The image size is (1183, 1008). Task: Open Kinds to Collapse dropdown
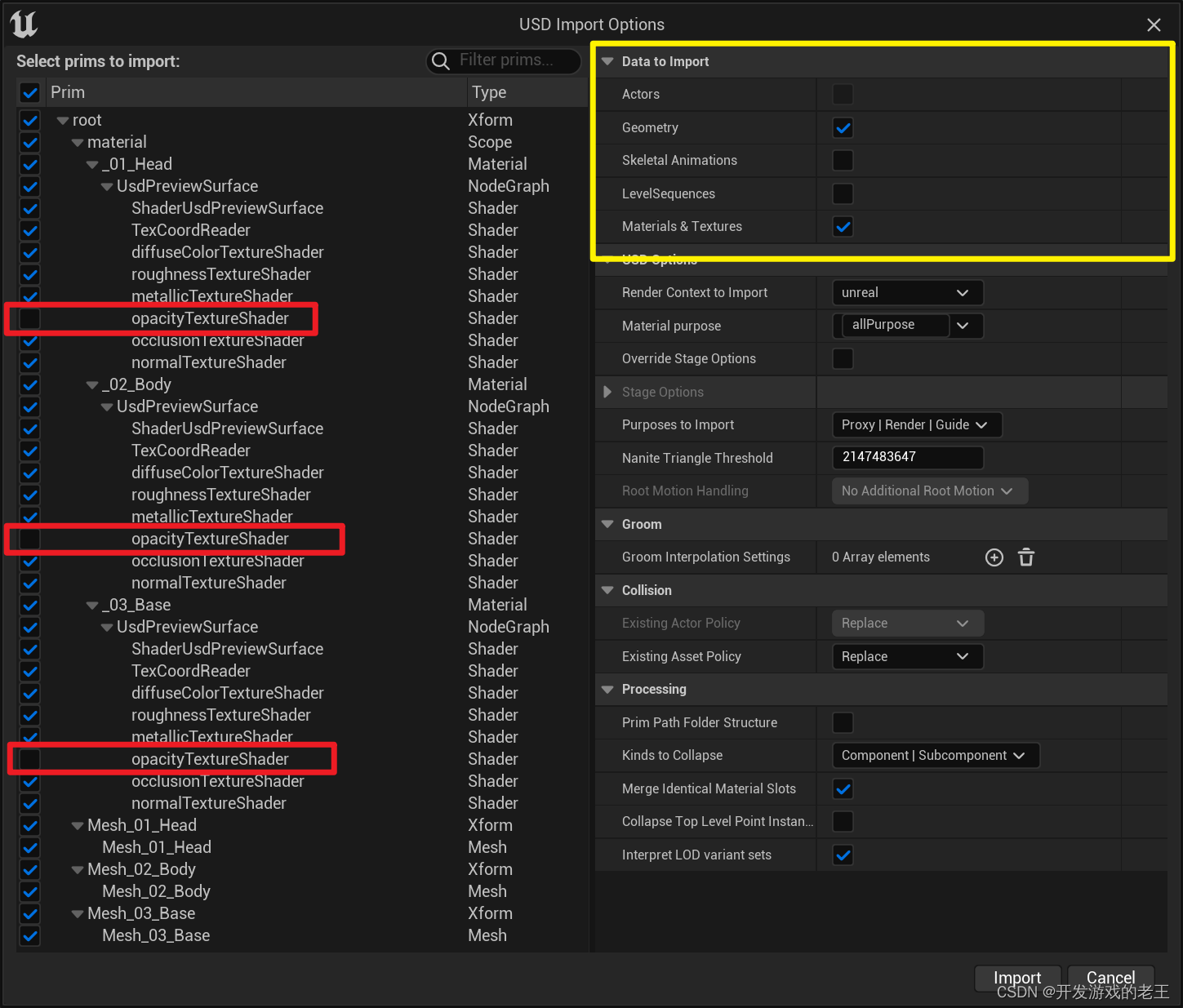pos(935,756)
